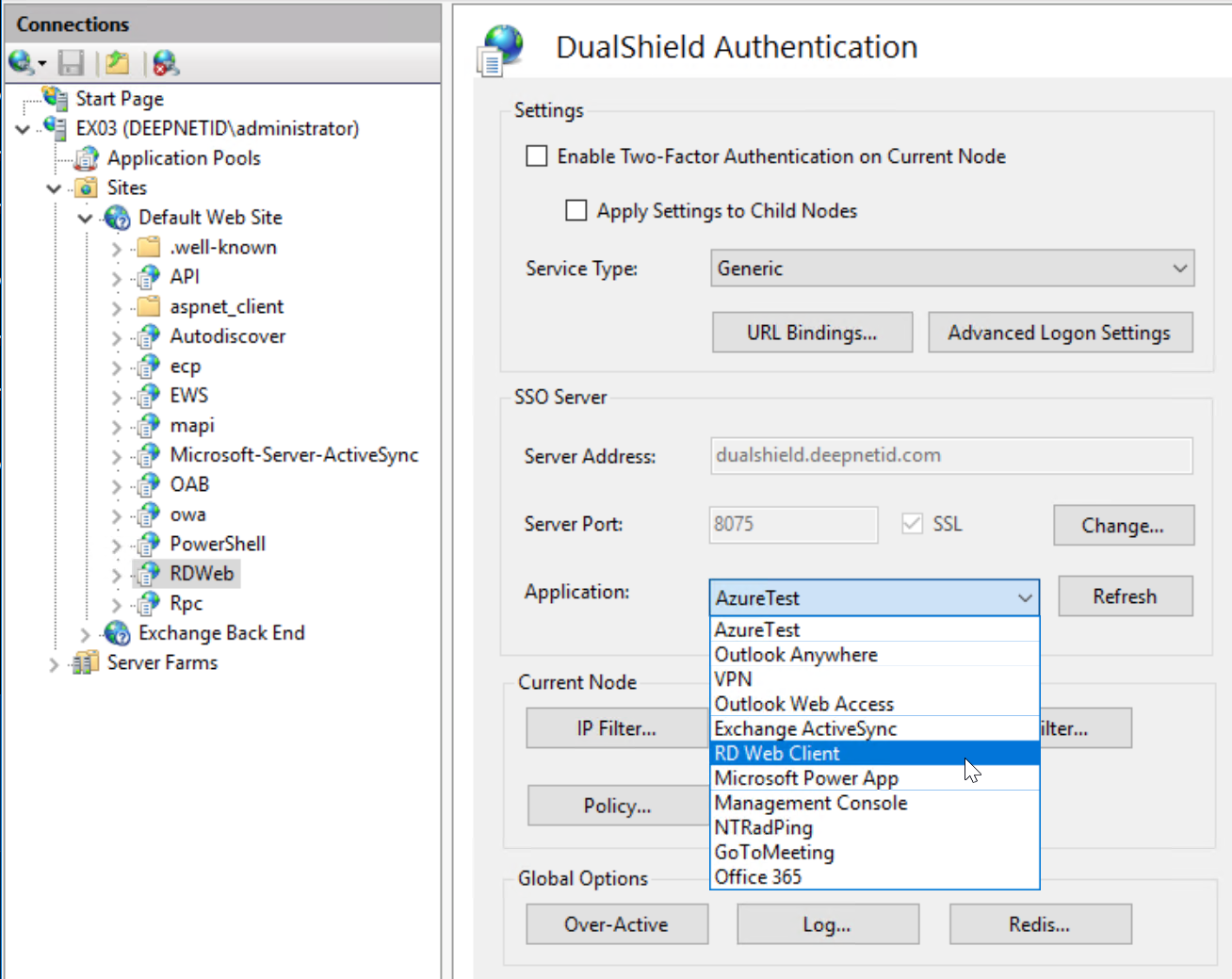Select the Application Pools icon in tree
This screenshot has height=979, width=1232.
[87, 158]
